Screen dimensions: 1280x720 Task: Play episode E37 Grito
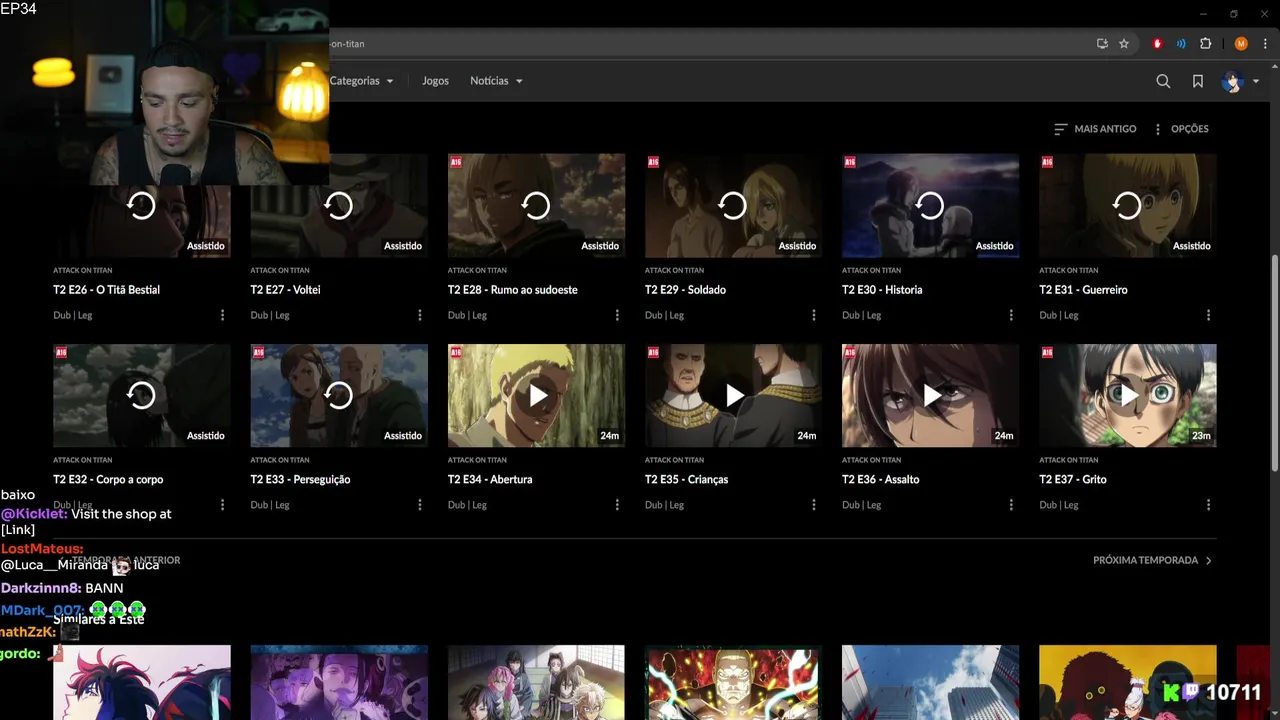pos(1127,396)
